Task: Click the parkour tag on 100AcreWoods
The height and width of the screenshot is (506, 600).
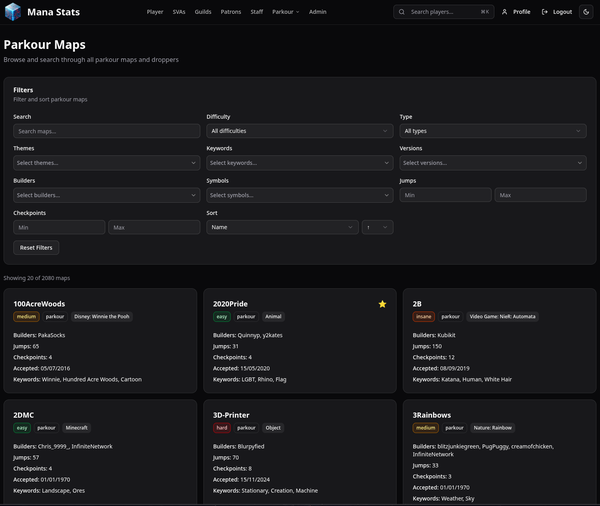Action: 55,317
